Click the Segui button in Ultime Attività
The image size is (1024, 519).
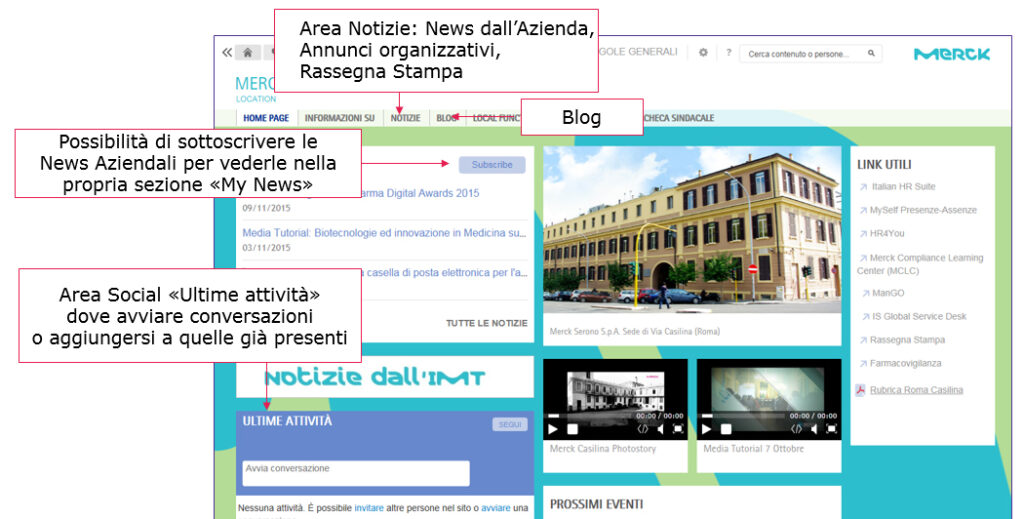tap(509, 425)
